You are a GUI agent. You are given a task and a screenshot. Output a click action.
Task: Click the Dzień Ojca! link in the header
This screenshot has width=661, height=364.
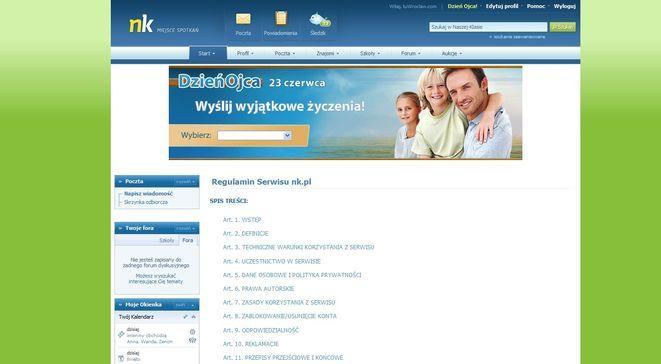(x=462, y=6)
